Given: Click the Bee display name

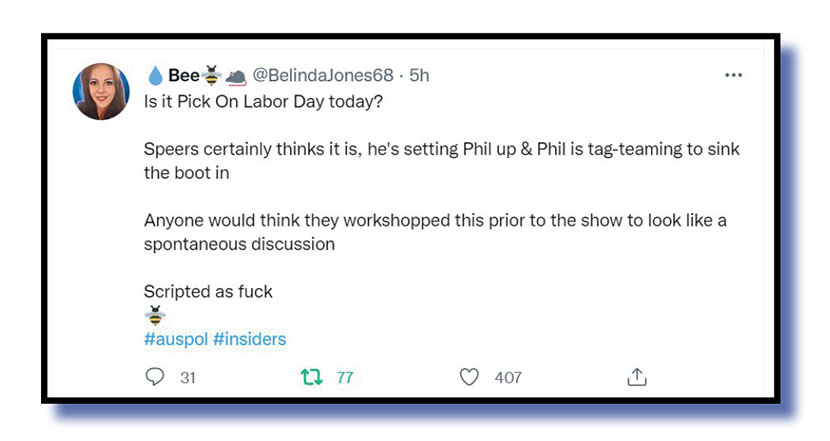Looking at the screenshot, I should point(183,76).
